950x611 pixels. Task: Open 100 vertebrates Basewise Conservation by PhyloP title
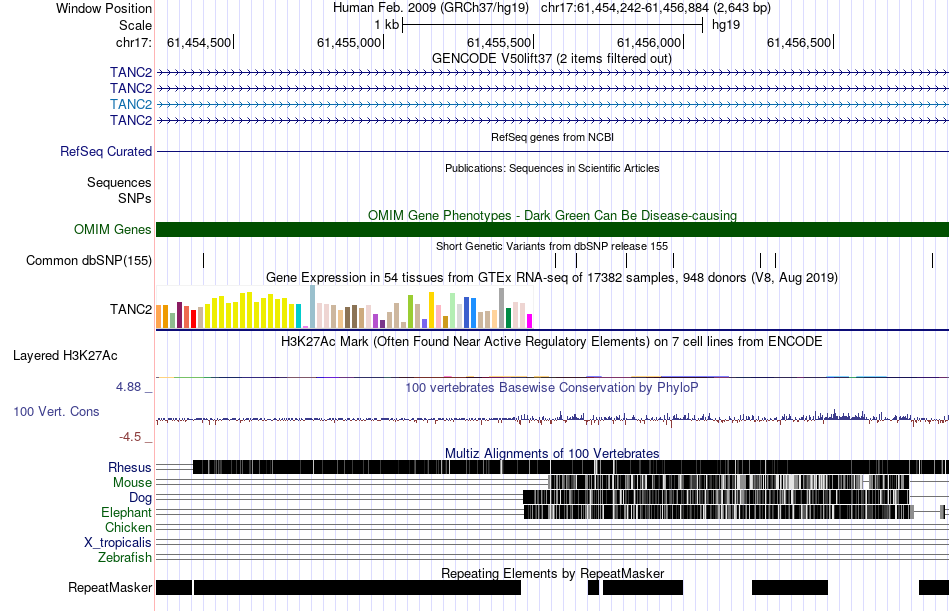(552, 387)
